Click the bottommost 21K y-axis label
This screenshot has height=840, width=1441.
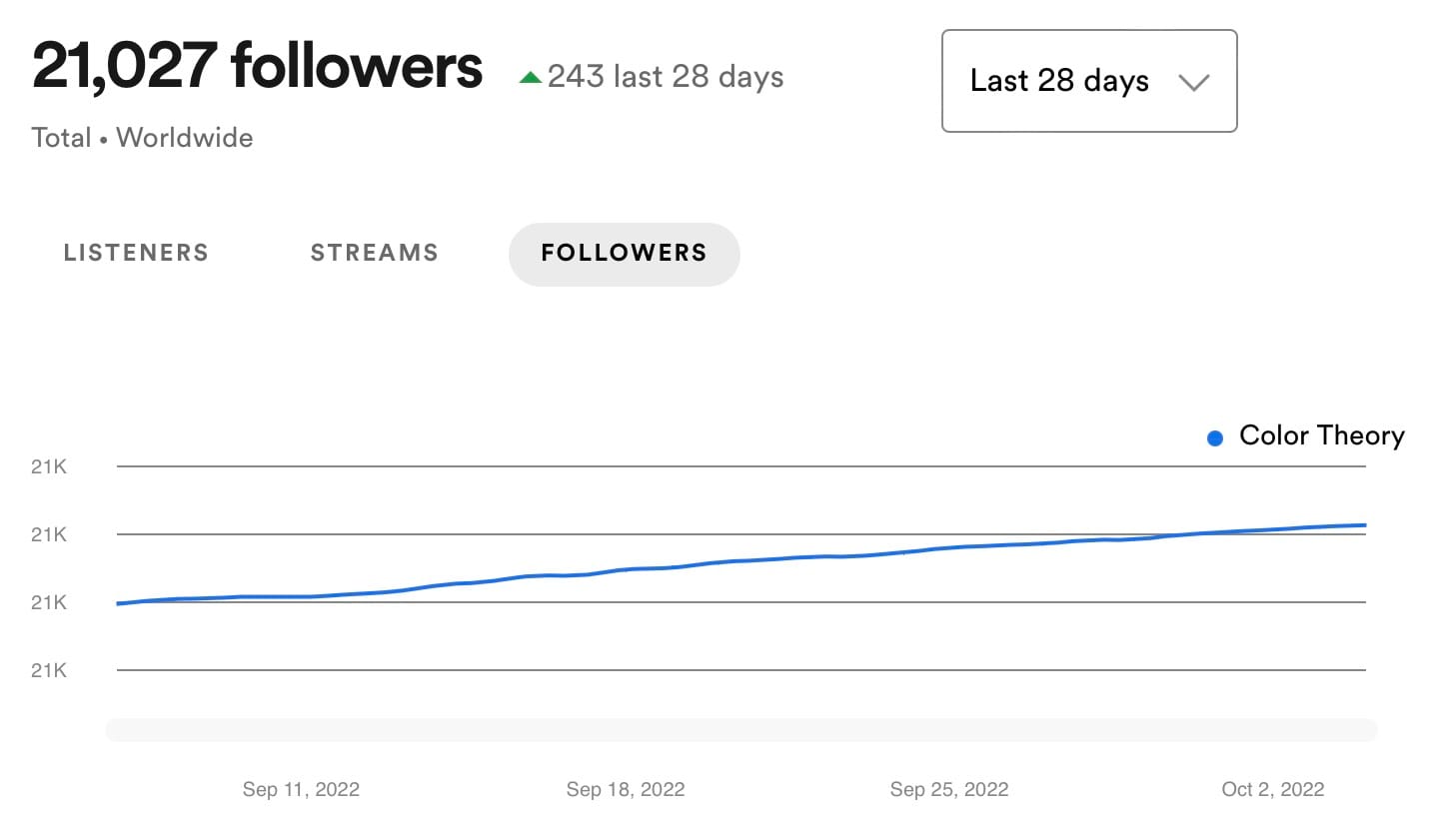click(x=49, y=670)
